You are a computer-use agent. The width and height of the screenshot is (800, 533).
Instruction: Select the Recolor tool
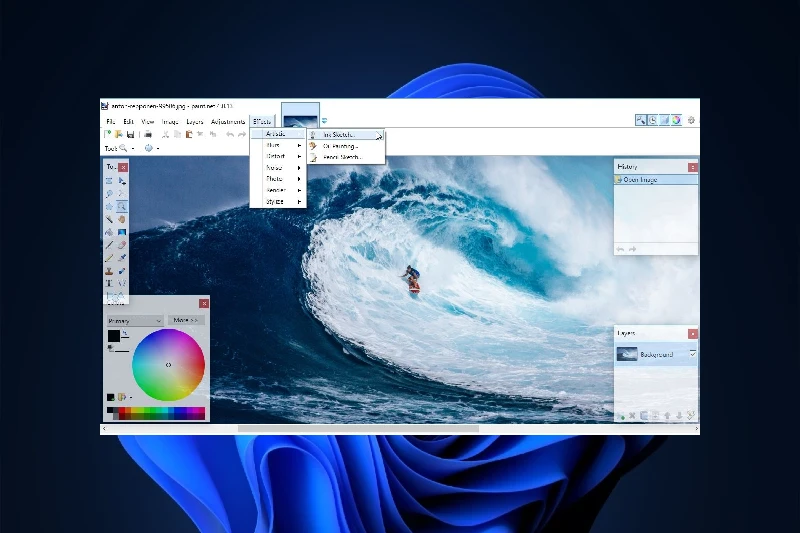pyautogui.click(x=121, y=270)
